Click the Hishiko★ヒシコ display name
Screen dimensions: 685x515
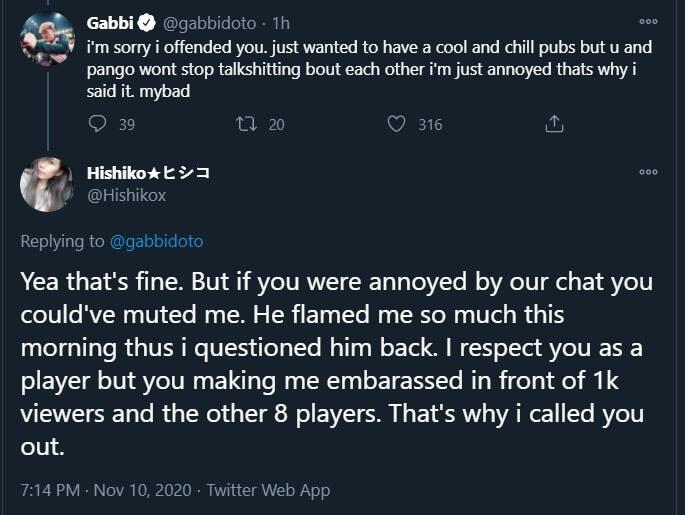(148, 173)
